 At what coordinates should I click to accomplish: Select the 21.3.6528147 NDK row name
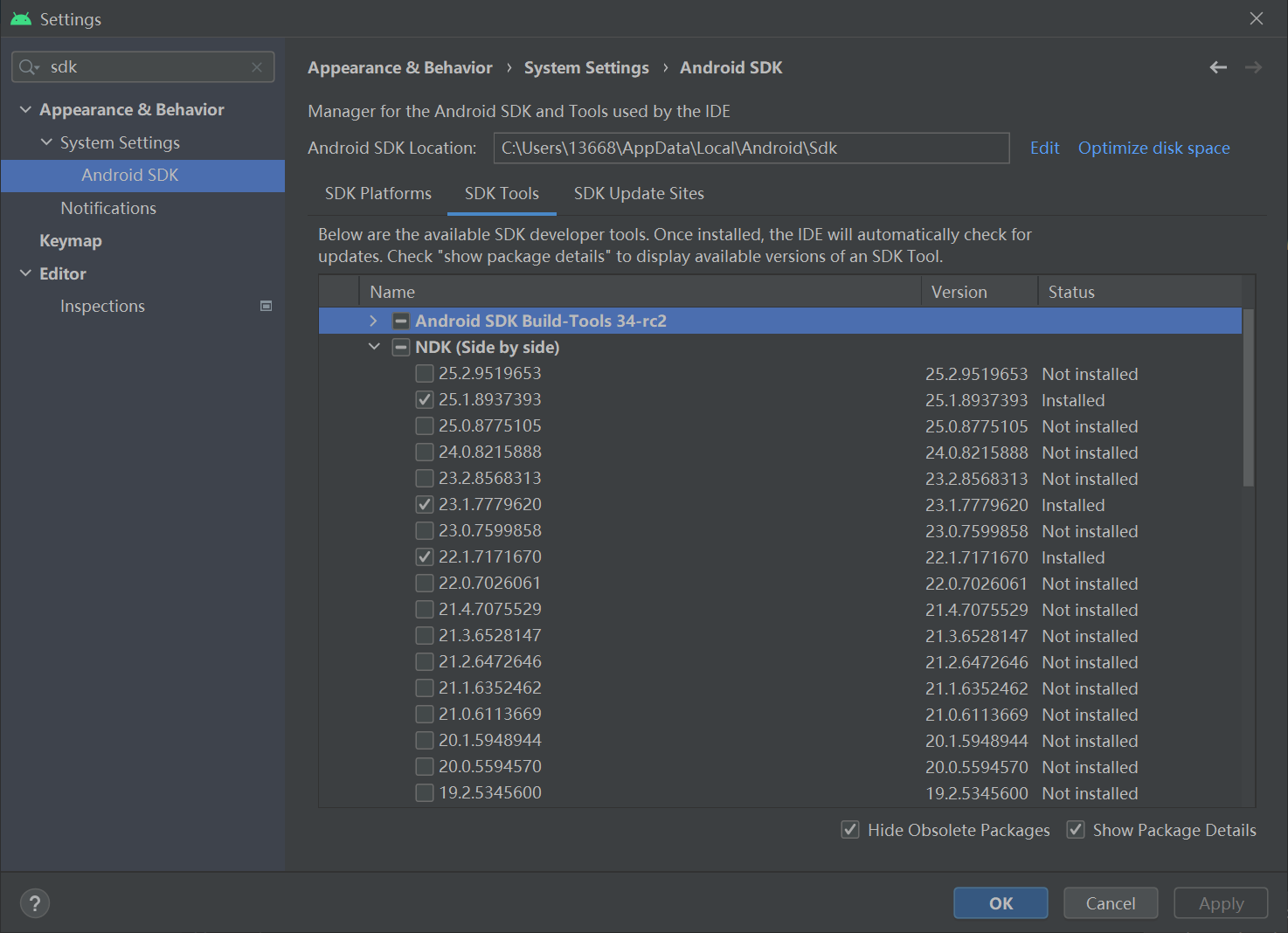click(x=489, y=635)
